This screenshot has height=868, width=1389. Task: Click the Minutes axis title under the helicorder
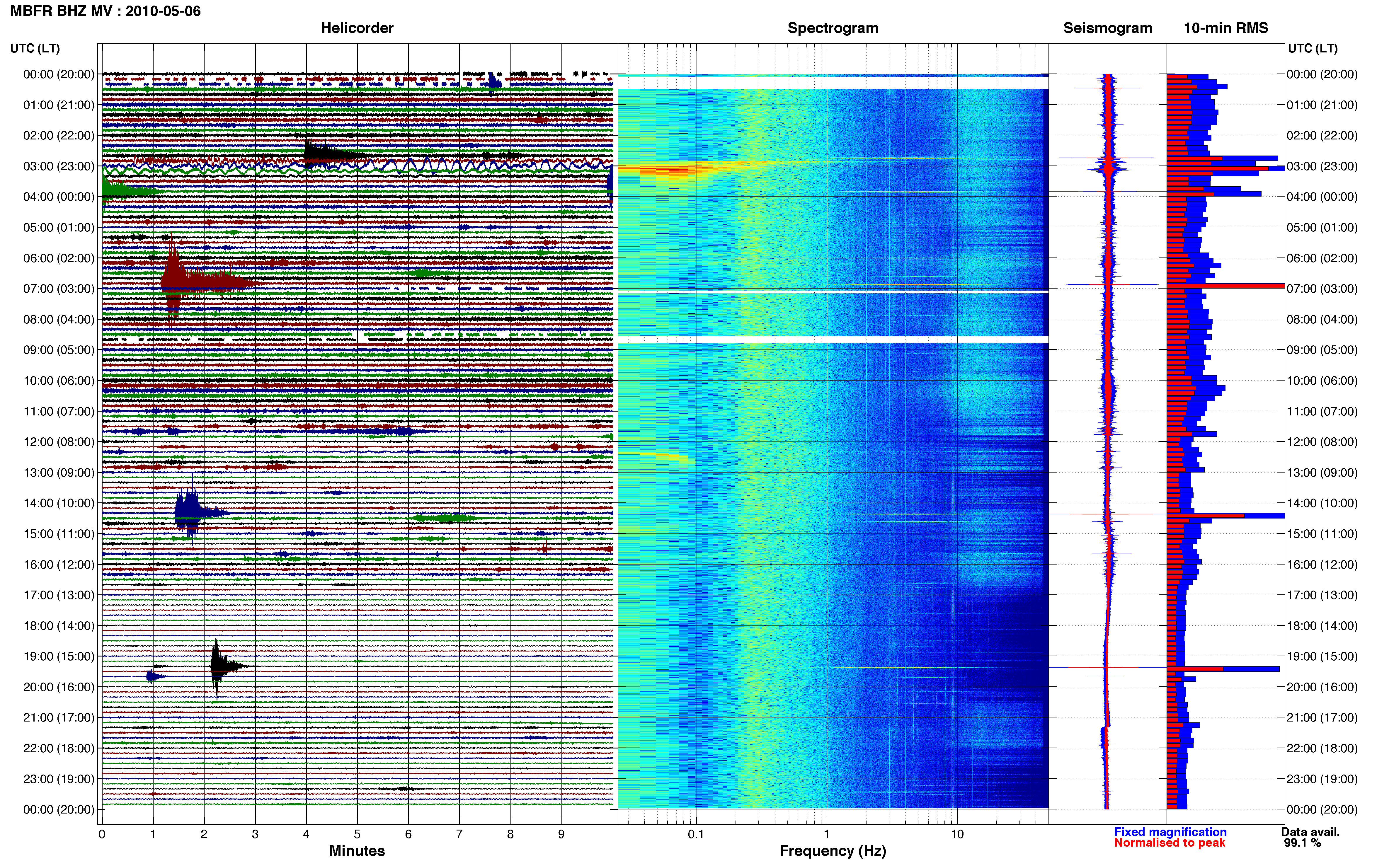pyautogui.click(x=357, y=850)
